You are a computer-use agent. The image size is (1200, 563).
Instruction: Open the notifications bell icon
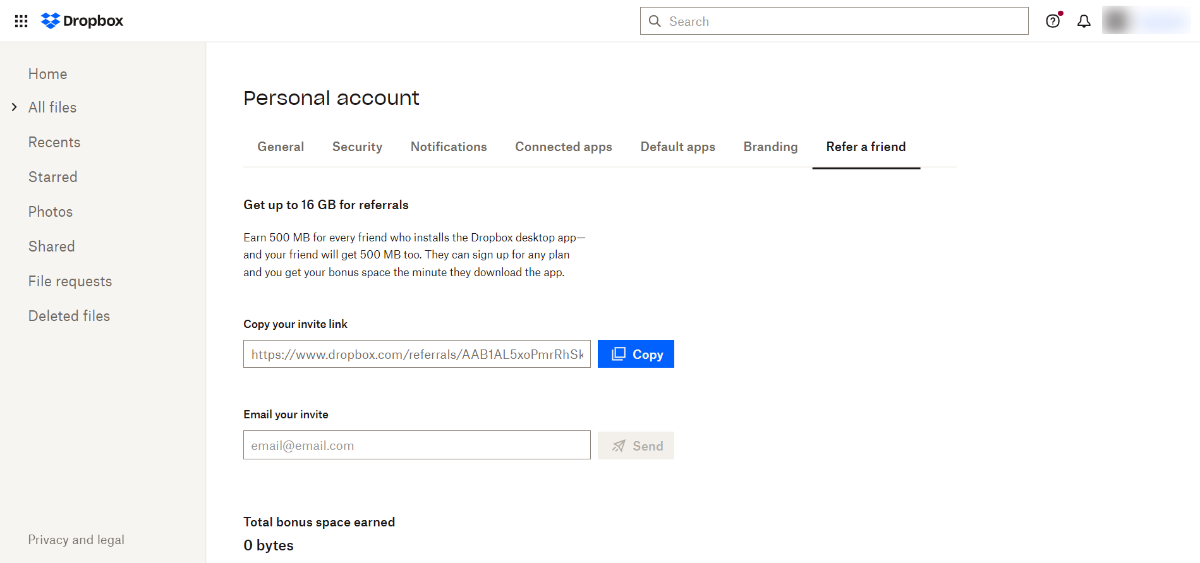click(x=1084, y=21)
